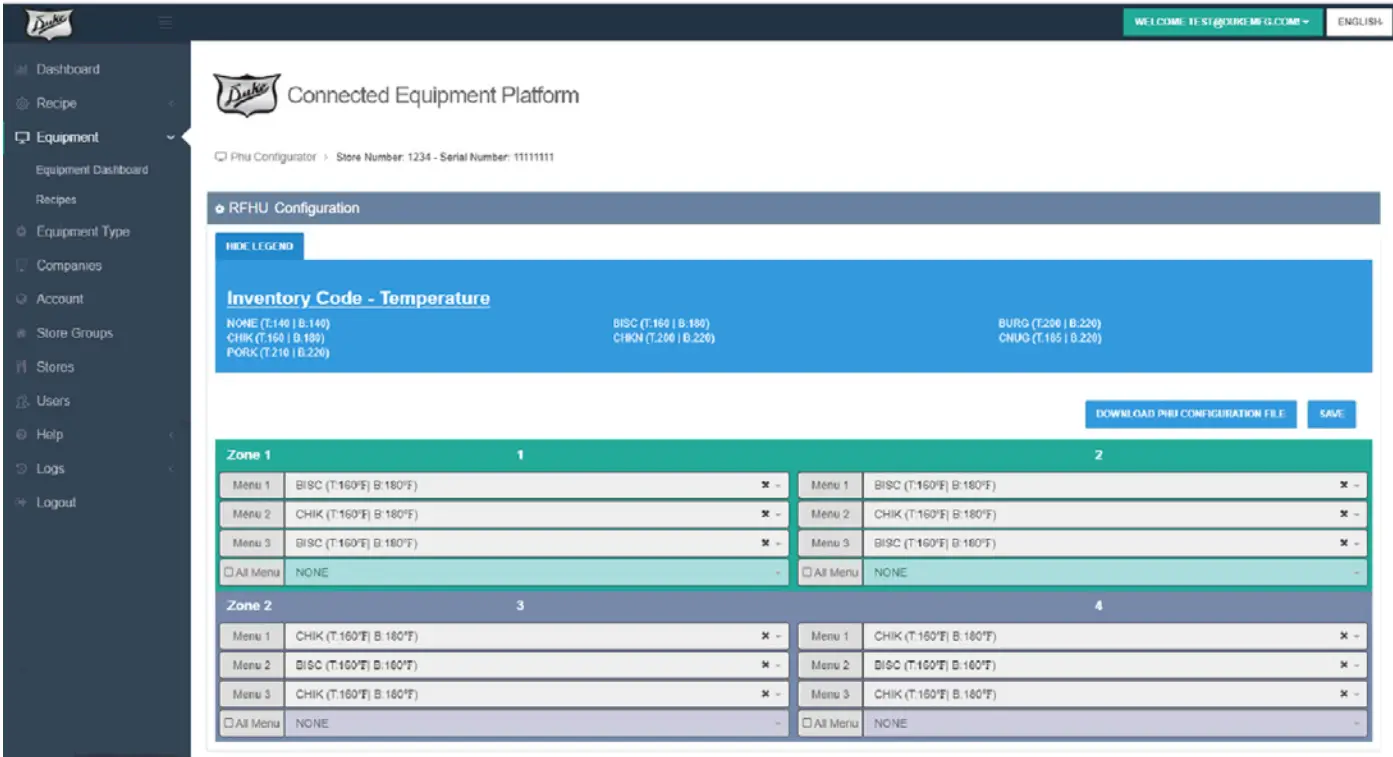This screenshot has width=1393, height=757.
Task: Click the Logs icon in the sidebar
Action: [21, 469]
